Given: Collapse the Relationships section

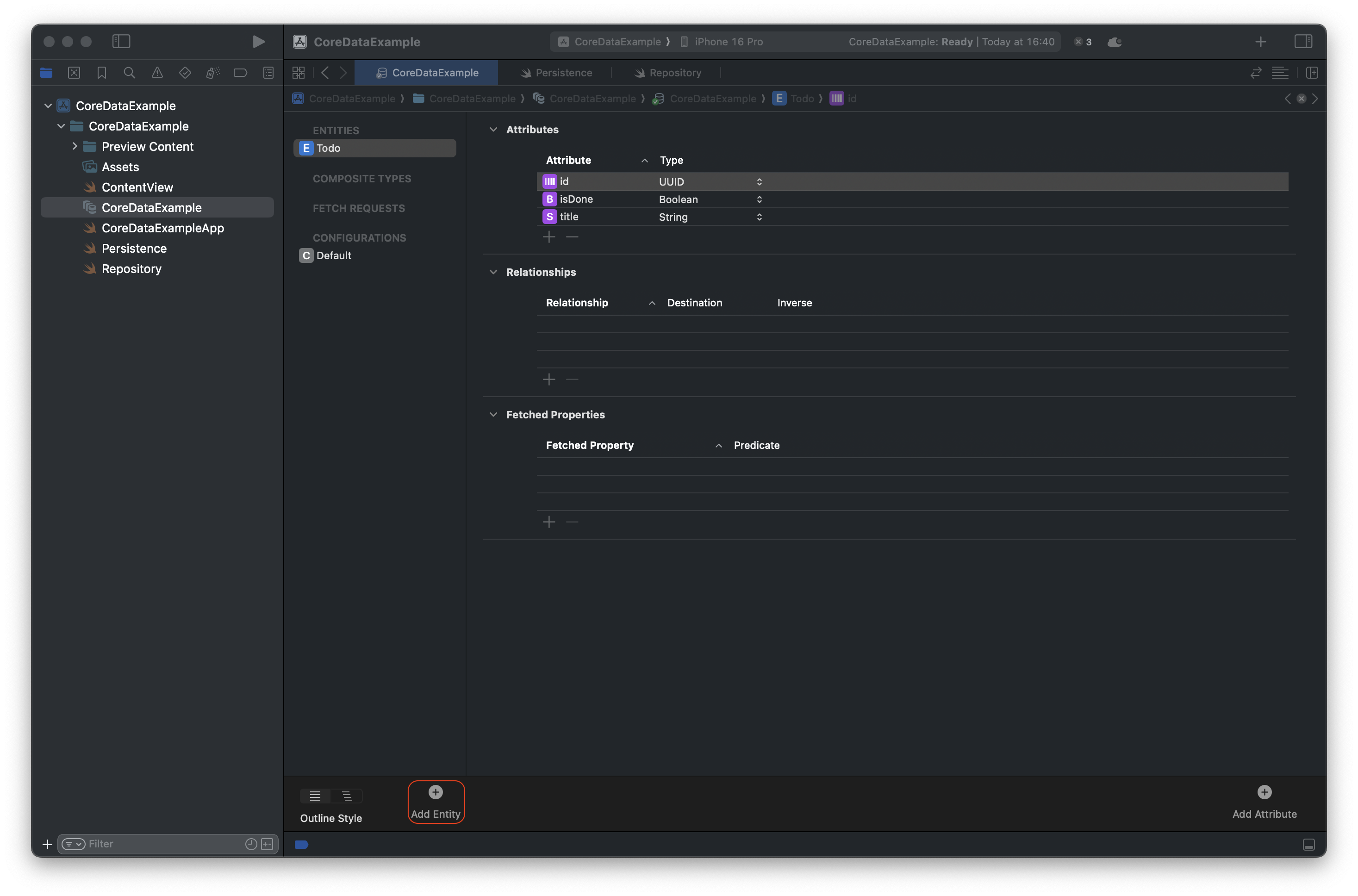Looking at the screenshot, I should (493, 272).
